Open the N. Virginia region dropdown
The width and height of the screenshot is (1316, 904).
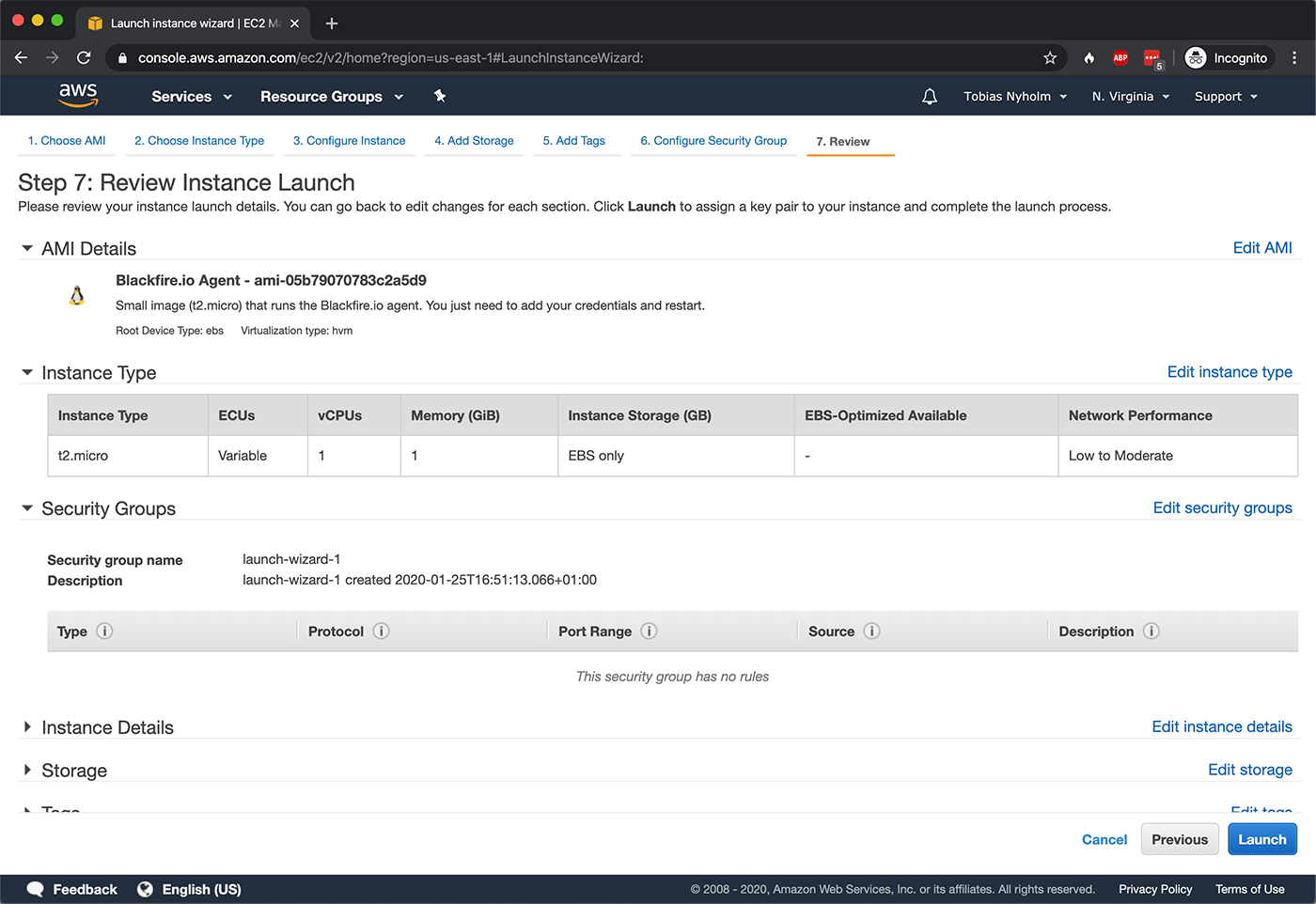click(x=1131, y=96)
